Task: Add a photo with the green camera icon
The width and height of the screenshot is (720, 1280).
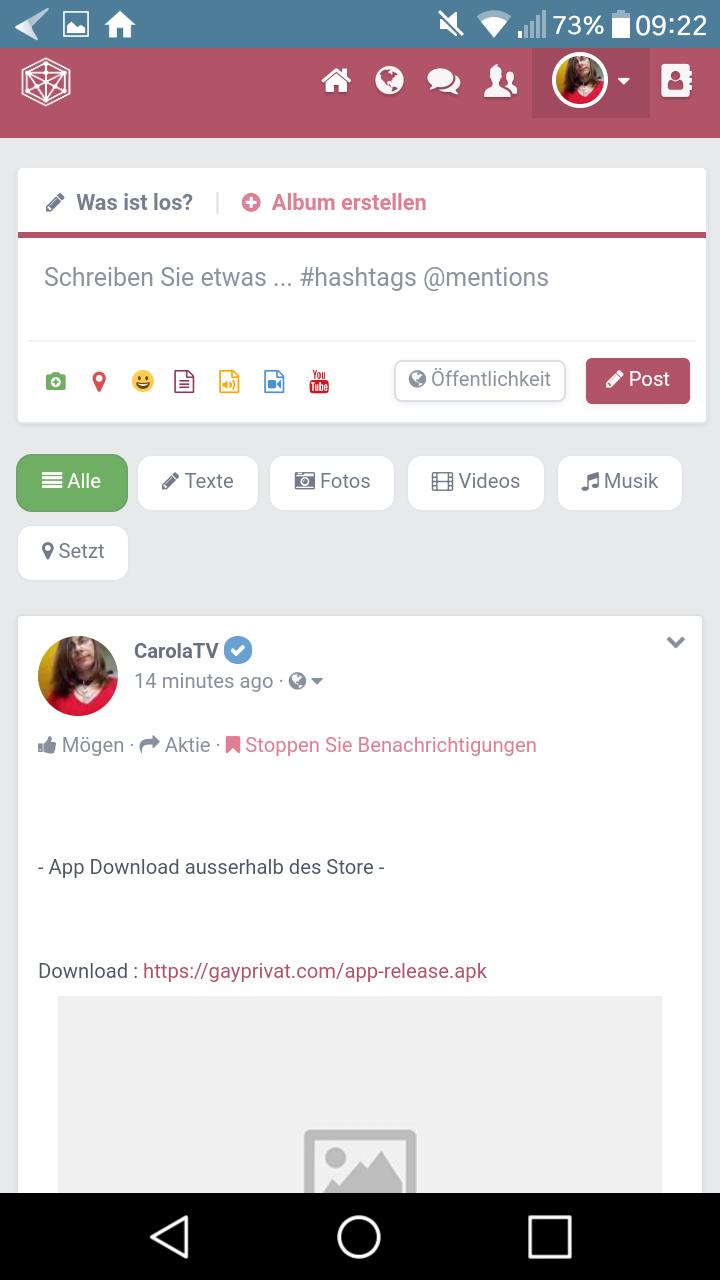Action: (x=56, y=381)
